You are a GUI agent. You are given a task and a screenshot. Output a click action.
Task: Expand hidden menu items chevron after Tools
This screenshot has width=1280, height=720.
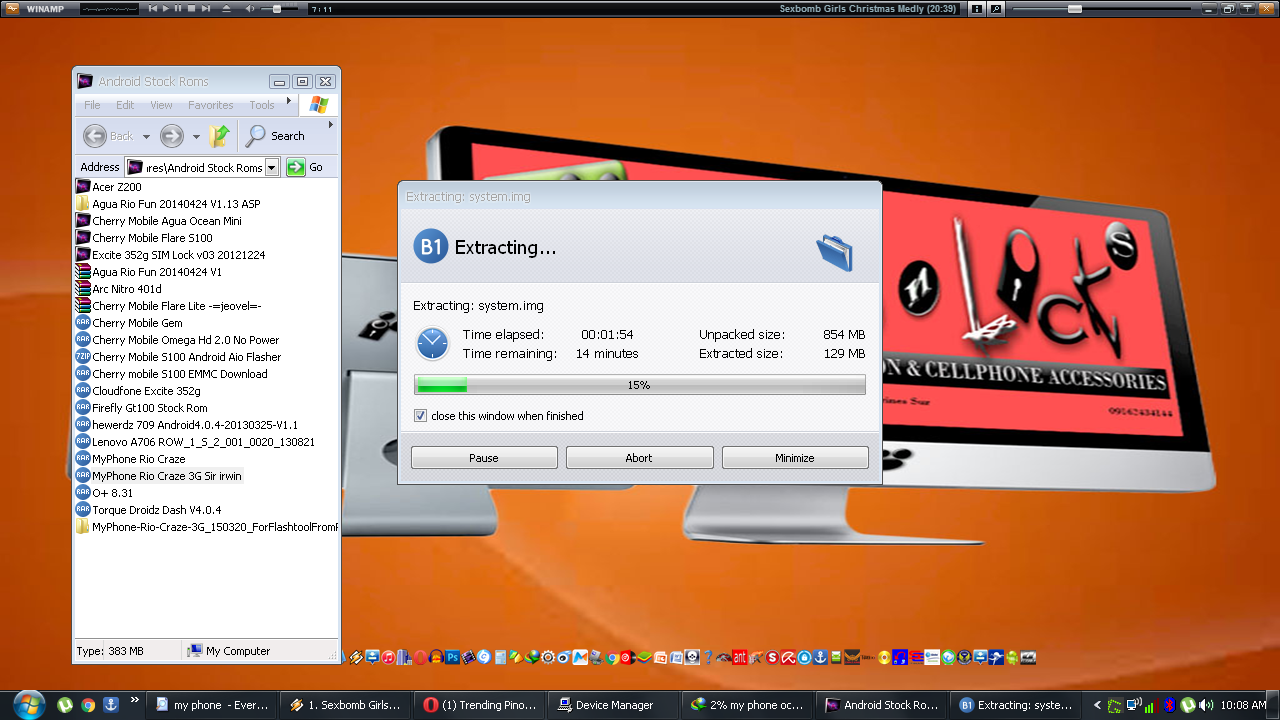click(289, 100)
